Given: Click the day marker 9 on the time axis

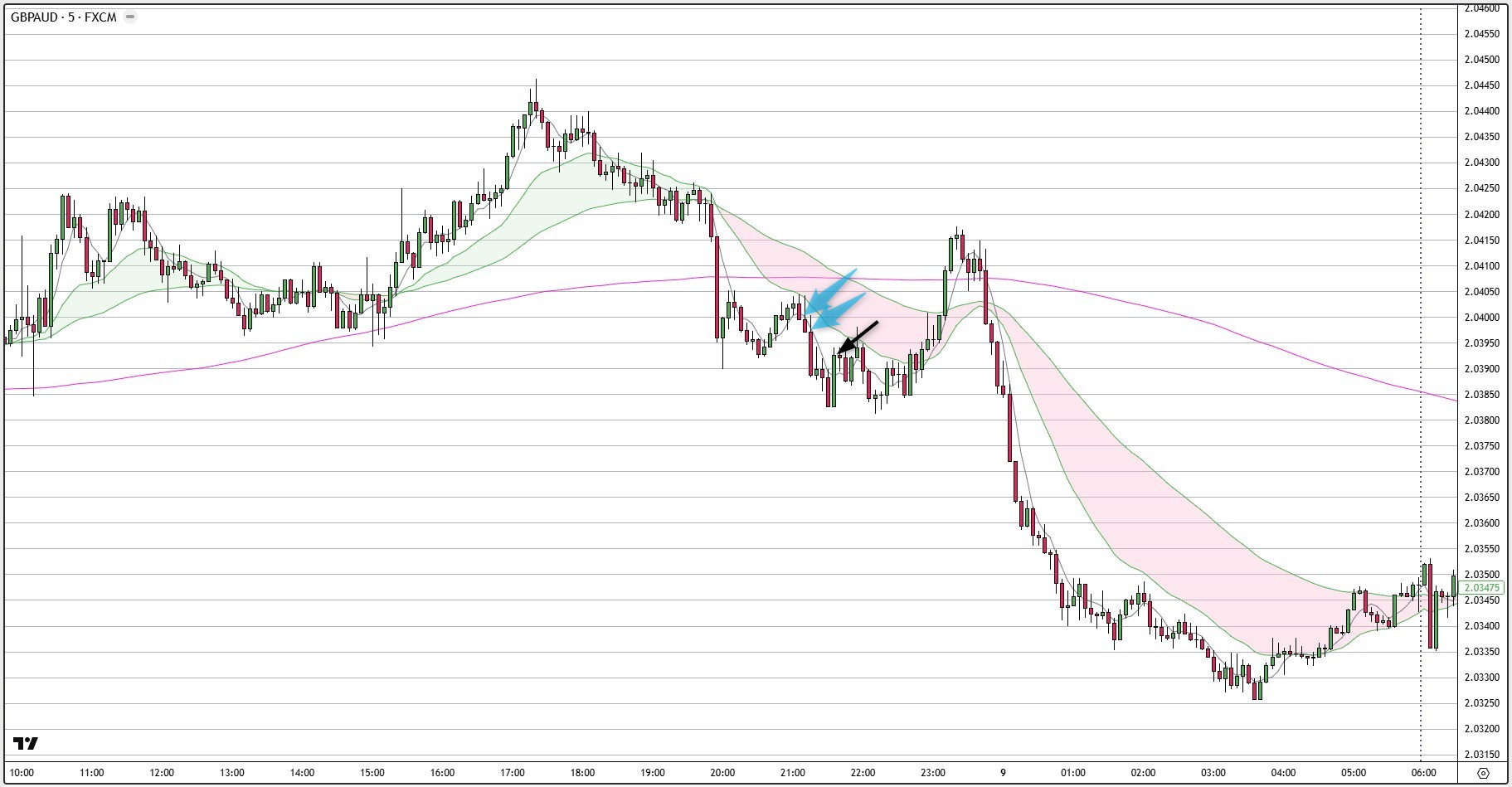Looking at the screenshot, I should (1003, 773).
